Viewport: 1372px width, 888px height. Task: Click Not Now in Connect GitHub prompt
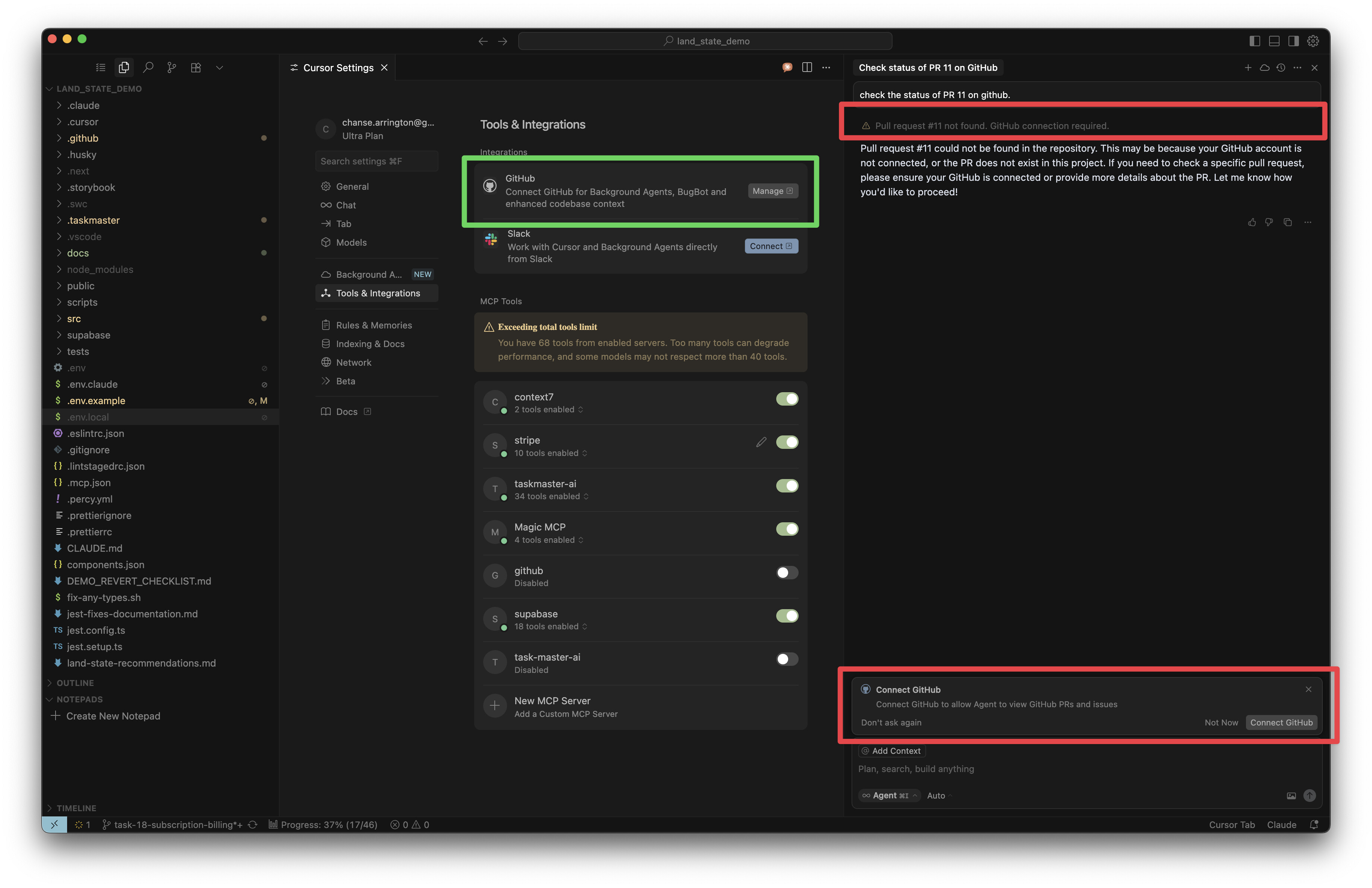coord(1221,722)
